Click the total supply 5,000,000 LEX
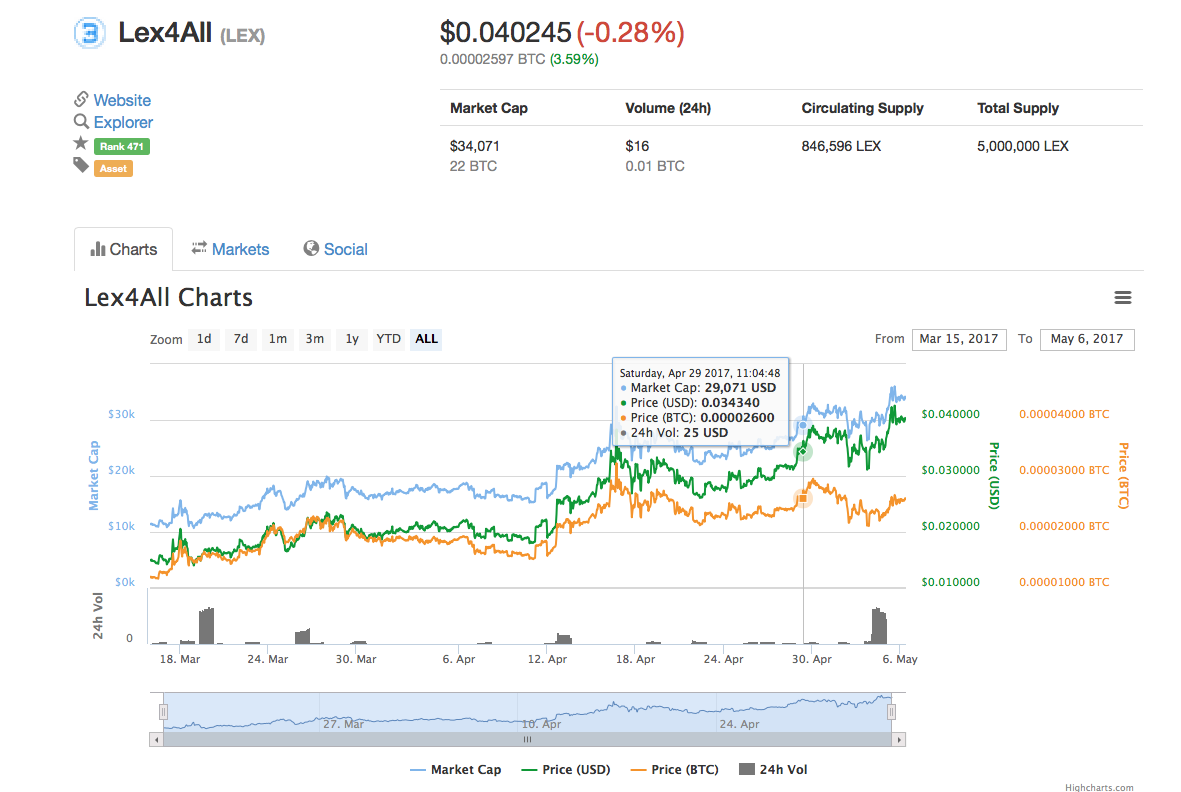1181x792 pixels. (1023, 146)
